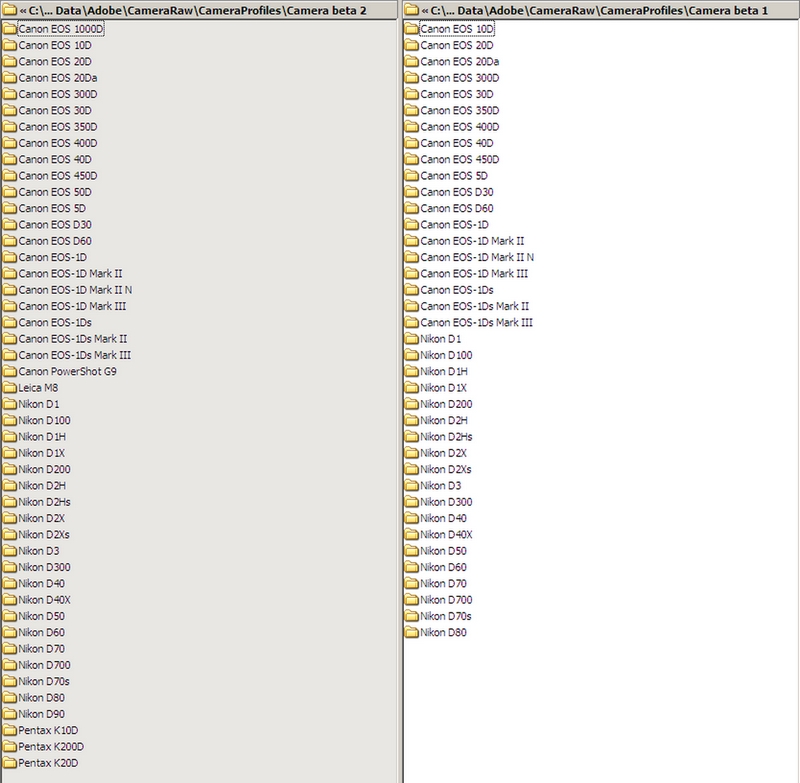Select Canon EOS 20Da in beta 2 pane
The image size is (800, 783).
coord(58,78)
